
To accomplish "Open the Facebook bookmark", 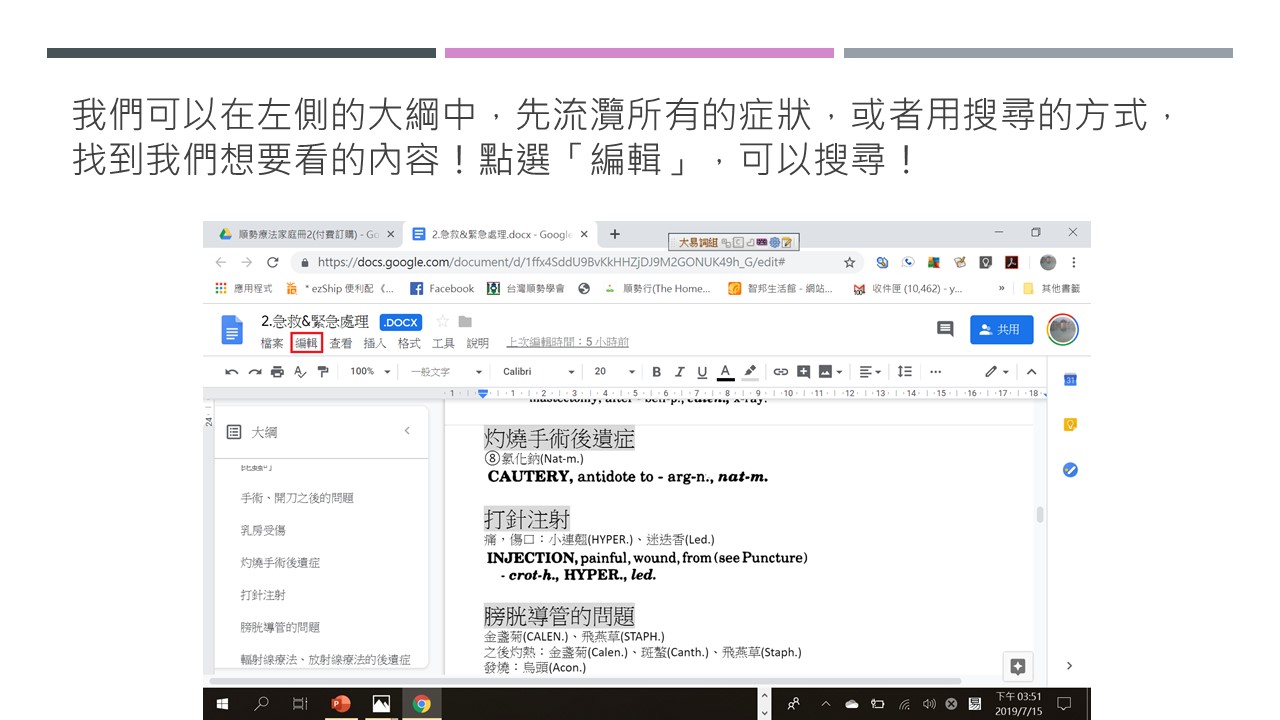I will pos(441,288).
